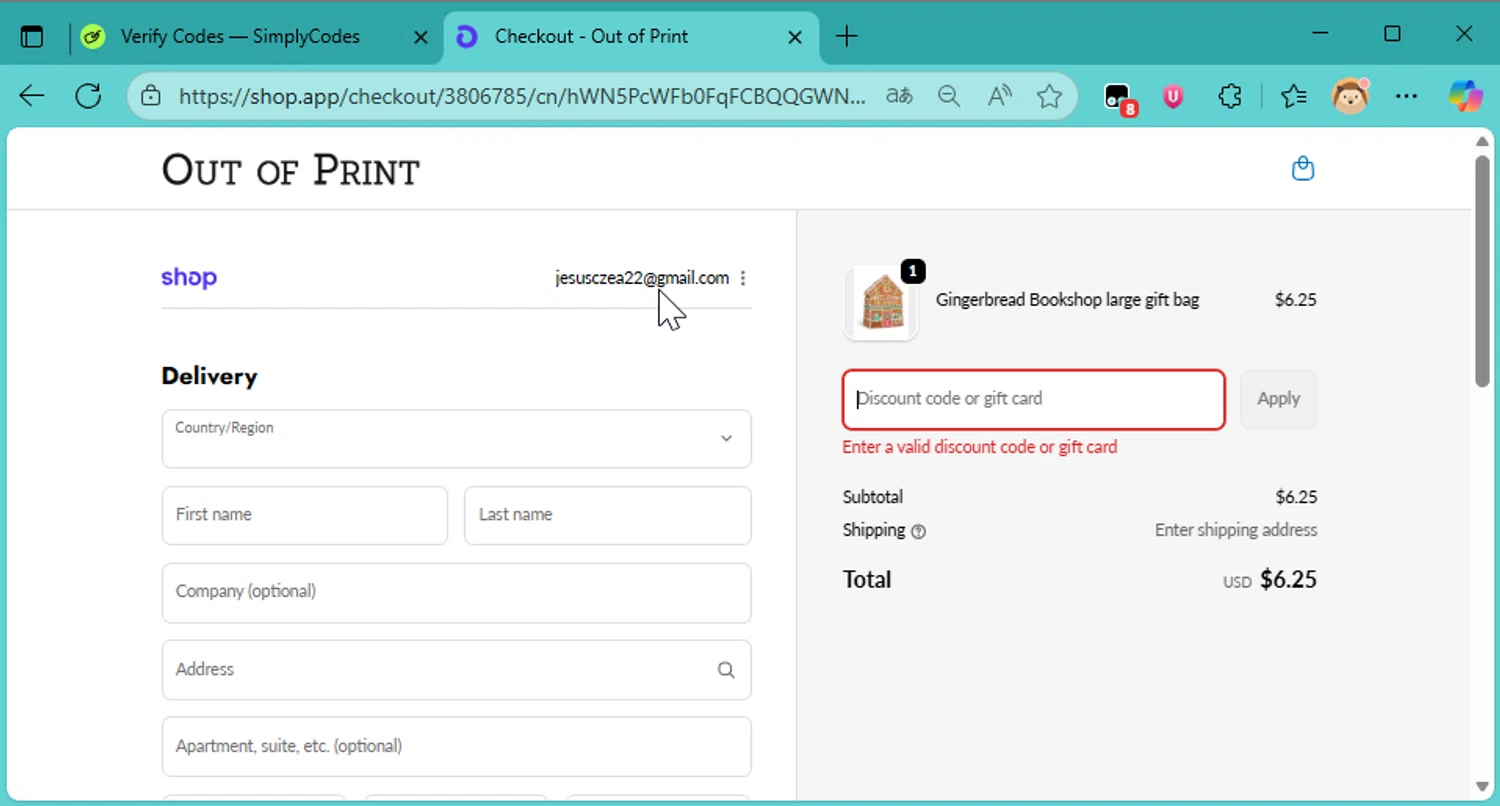Open Settings and more menu
Screen dimensions: 1500x806
point(1406,96)
